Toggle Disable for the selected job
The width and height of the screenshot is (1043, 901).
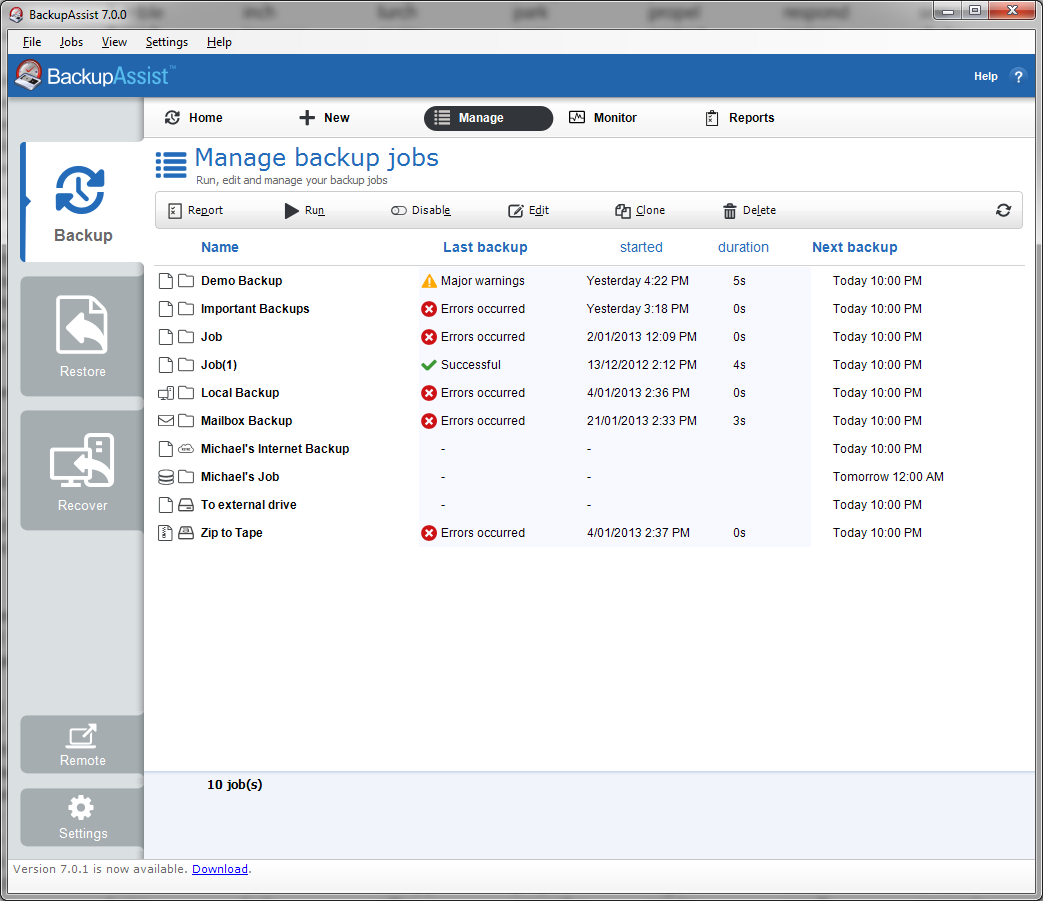420,210
